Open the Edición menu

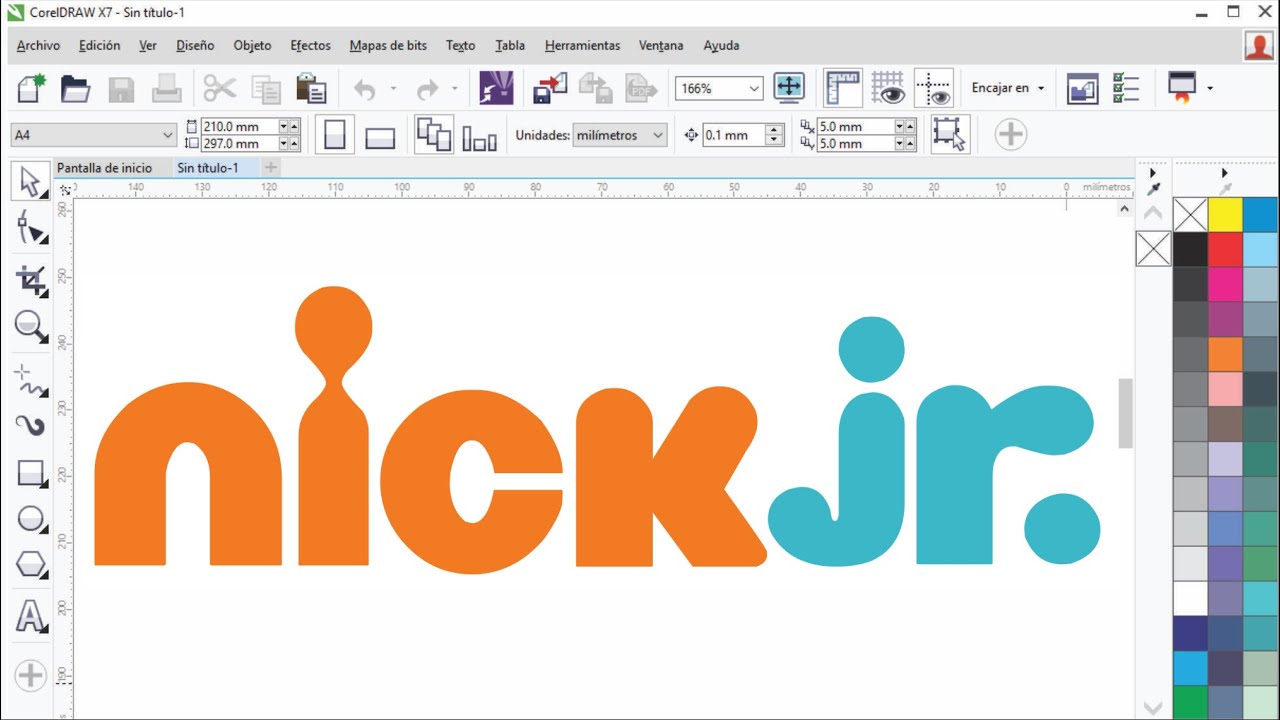click(x=99, y=46)
